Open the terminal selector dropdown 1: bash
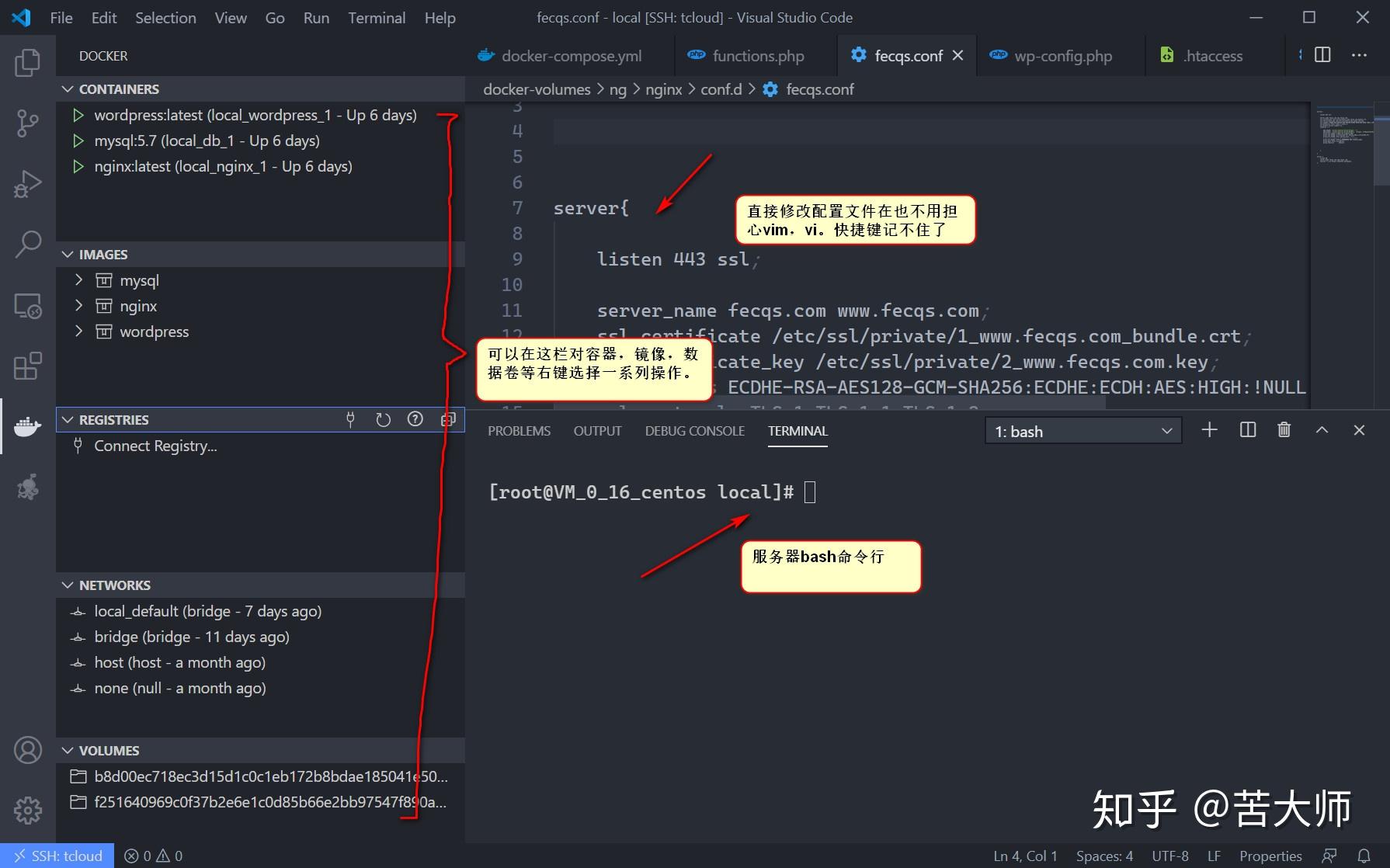The image size is (1390, 868). click(1083, 431)
